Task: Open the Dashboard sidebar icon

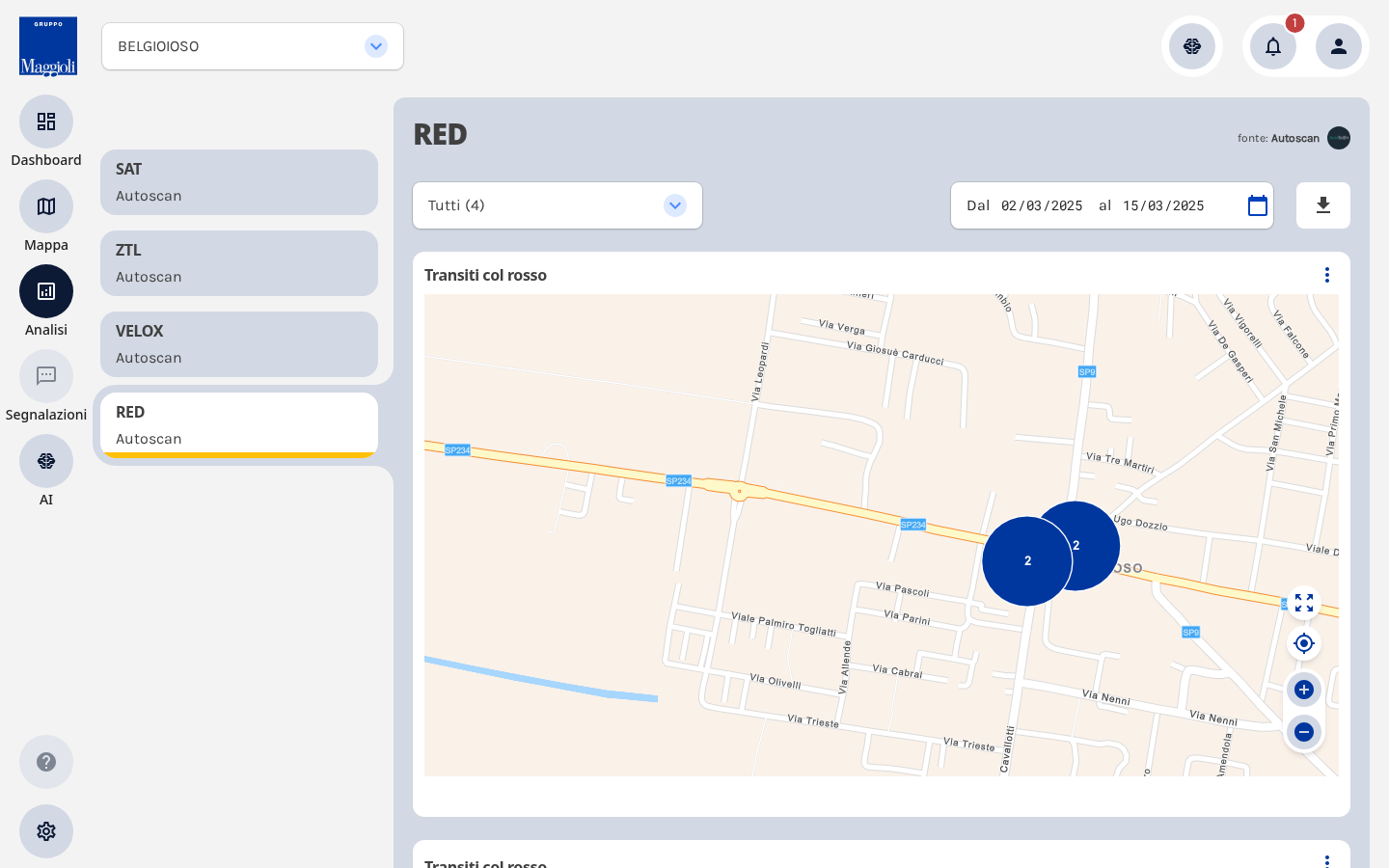Action: point(46,122)
